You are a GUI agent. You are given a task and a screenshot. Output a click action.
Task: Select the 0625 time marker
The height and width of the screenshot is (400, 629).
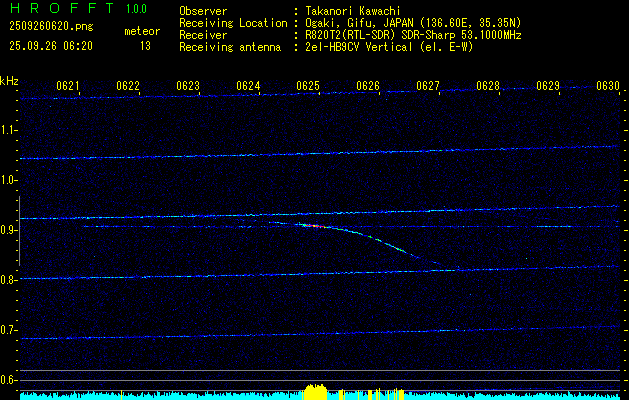(308, 86)
